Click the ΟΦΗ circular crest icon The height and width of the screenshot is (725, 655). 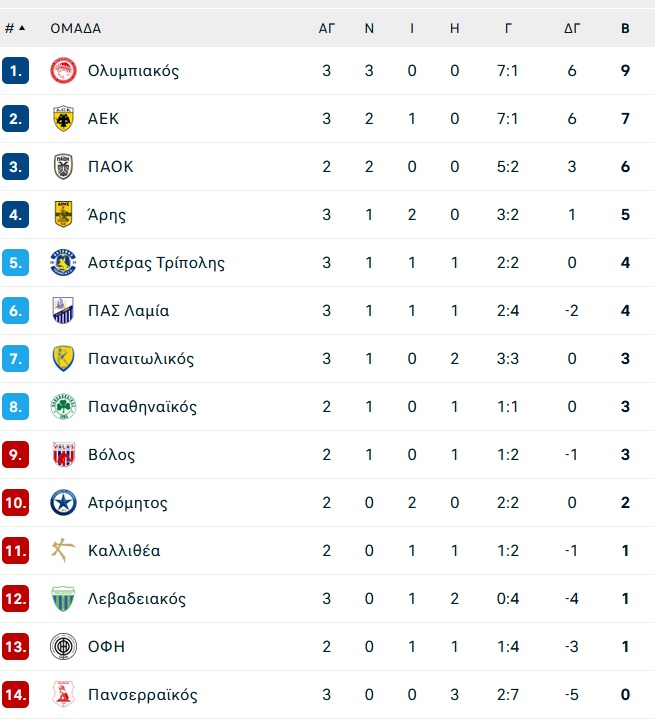coord(63,647)
